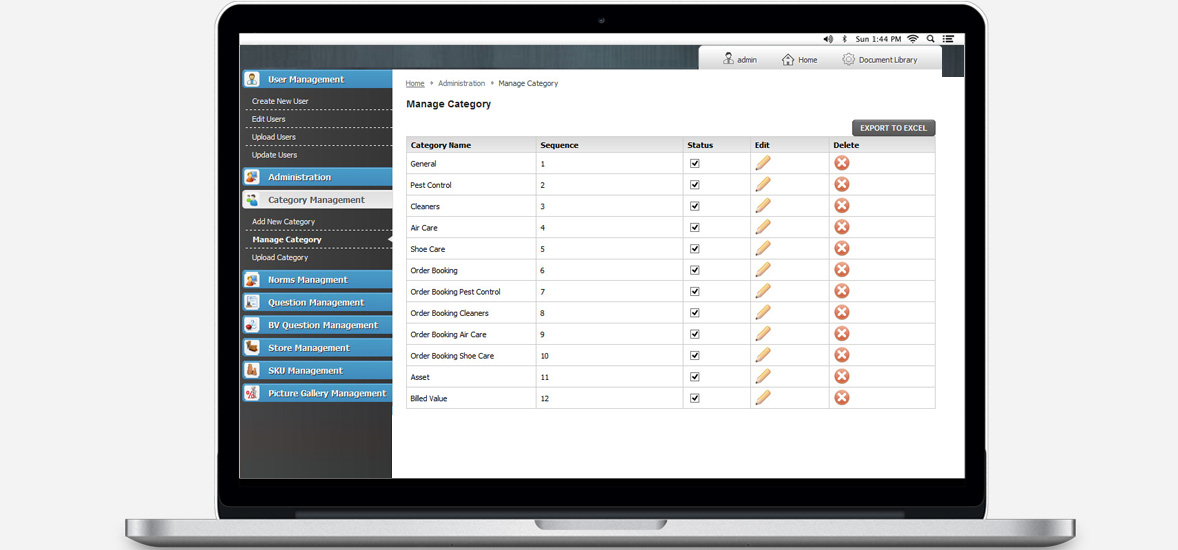The height and width of the screenshot is (550, 1178).
Task: Edit Order Booking Pest Control with pencil icon
Action: click(x=763, y=291)
